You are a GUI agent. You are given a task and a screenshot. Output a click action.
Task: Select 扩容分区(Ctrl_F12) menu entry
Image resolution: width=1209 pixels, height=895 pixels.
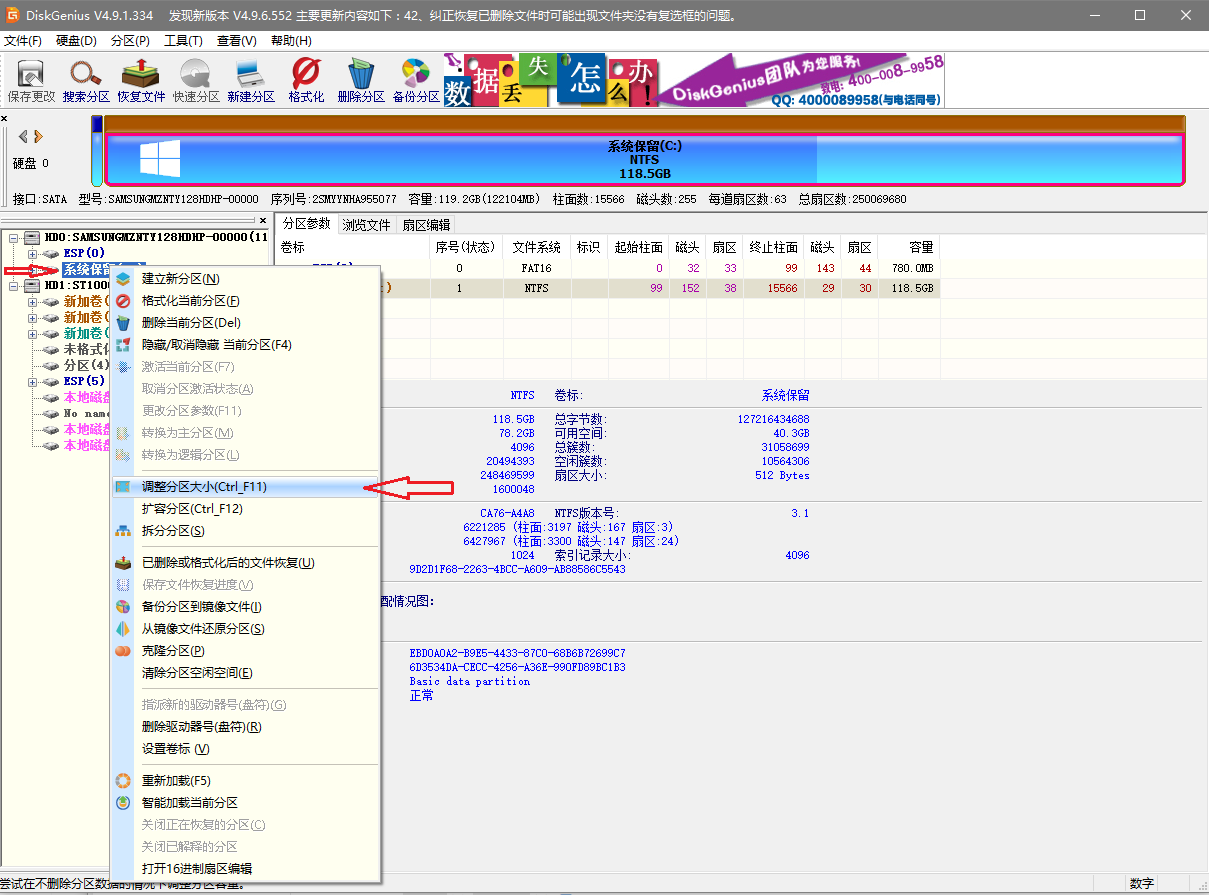(x=246, y=508)
